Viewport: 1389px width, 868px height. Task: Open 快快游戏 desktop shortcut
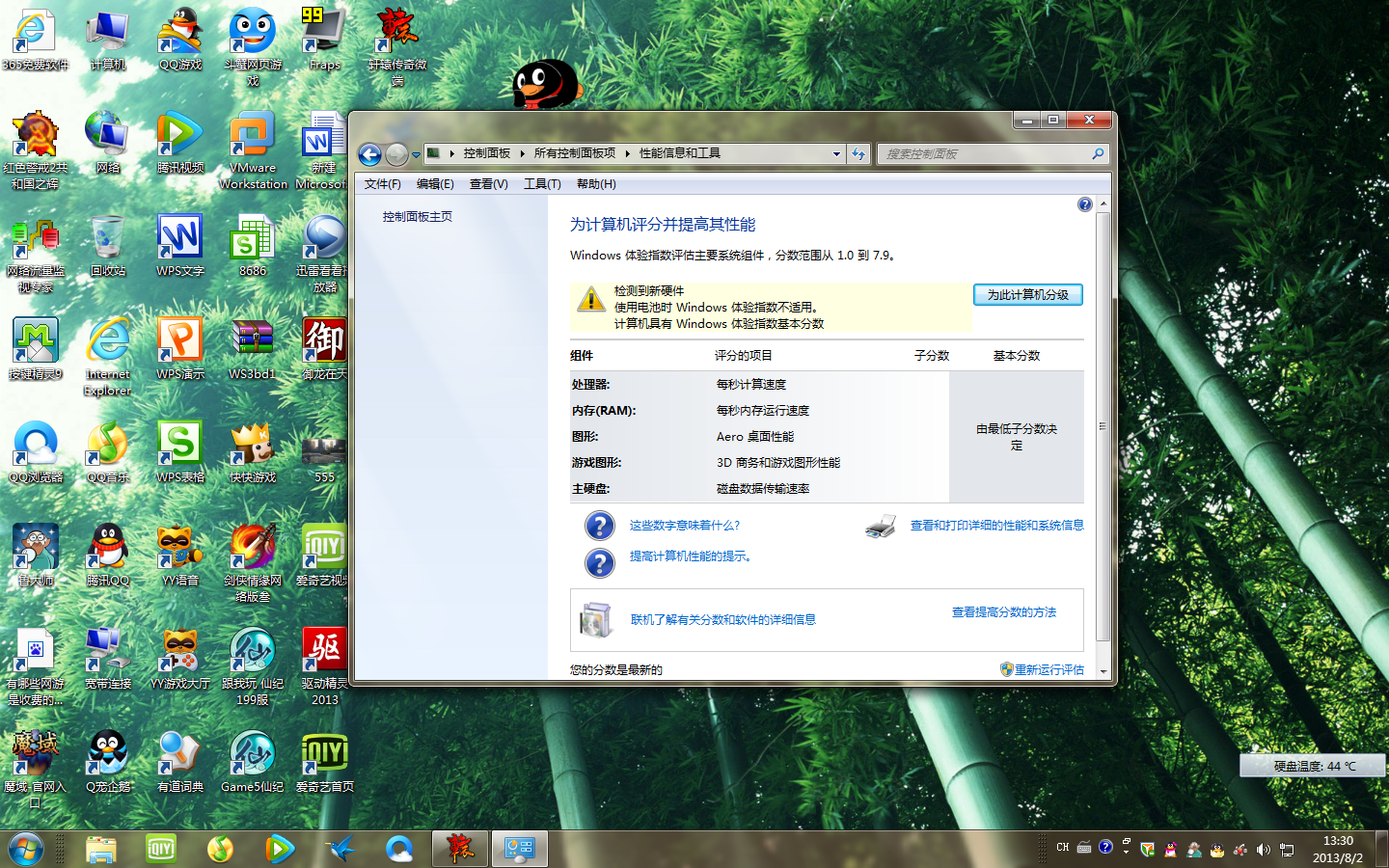[253, 452]
